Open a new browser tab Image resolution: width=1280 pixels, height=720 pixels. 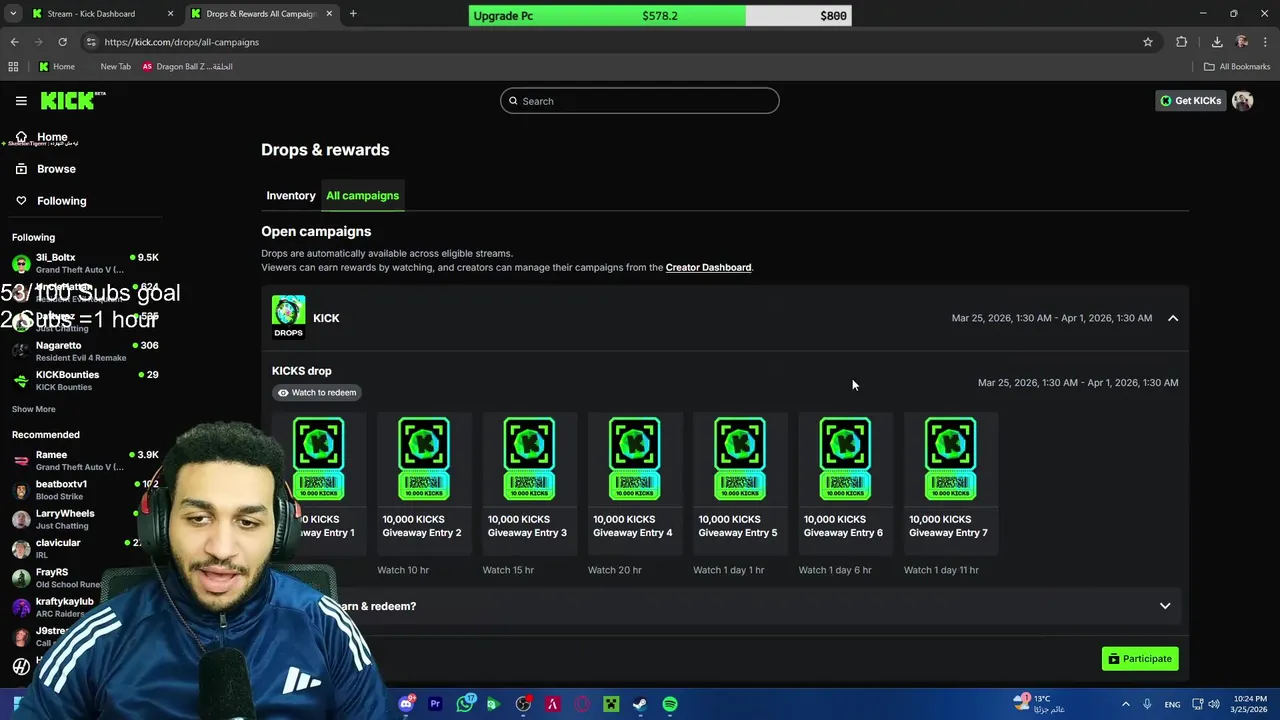click(353, 14)
